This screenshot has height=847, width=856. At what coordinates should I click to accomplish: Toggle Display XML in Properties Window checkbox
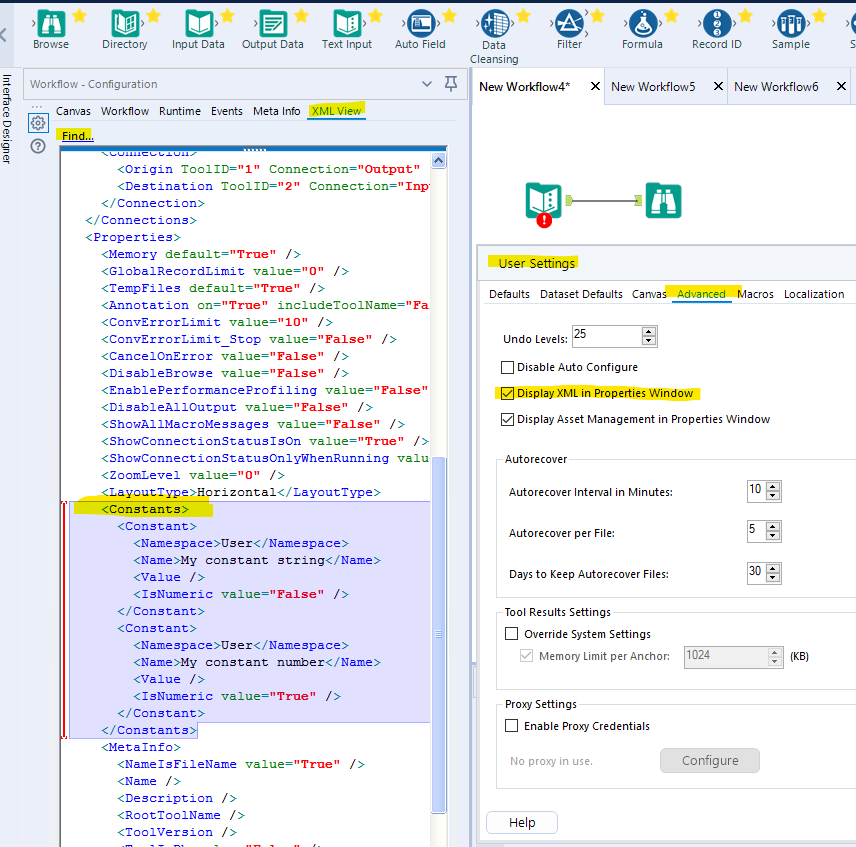(x=507, y=393)
